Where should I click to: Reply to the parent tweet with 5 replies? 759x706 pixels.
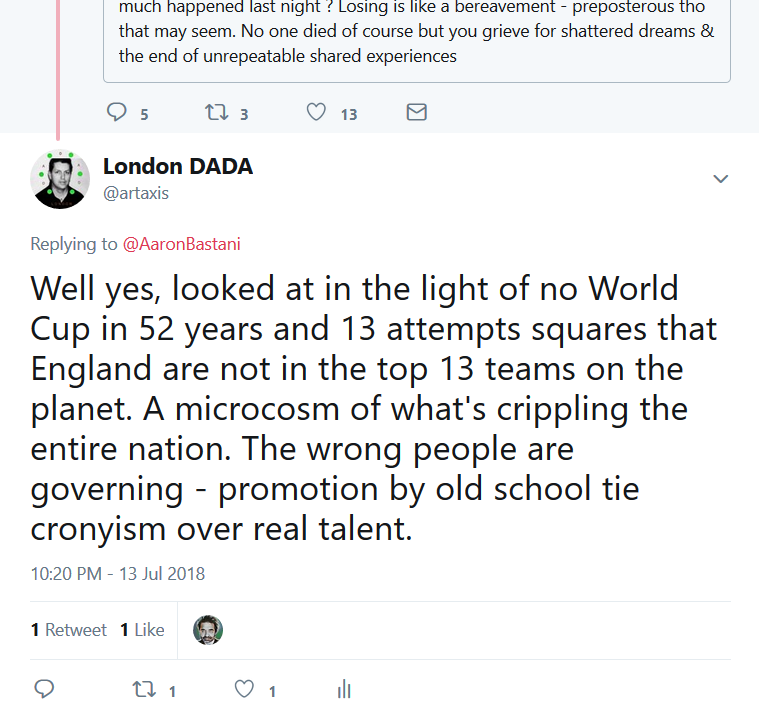point(118,112)
